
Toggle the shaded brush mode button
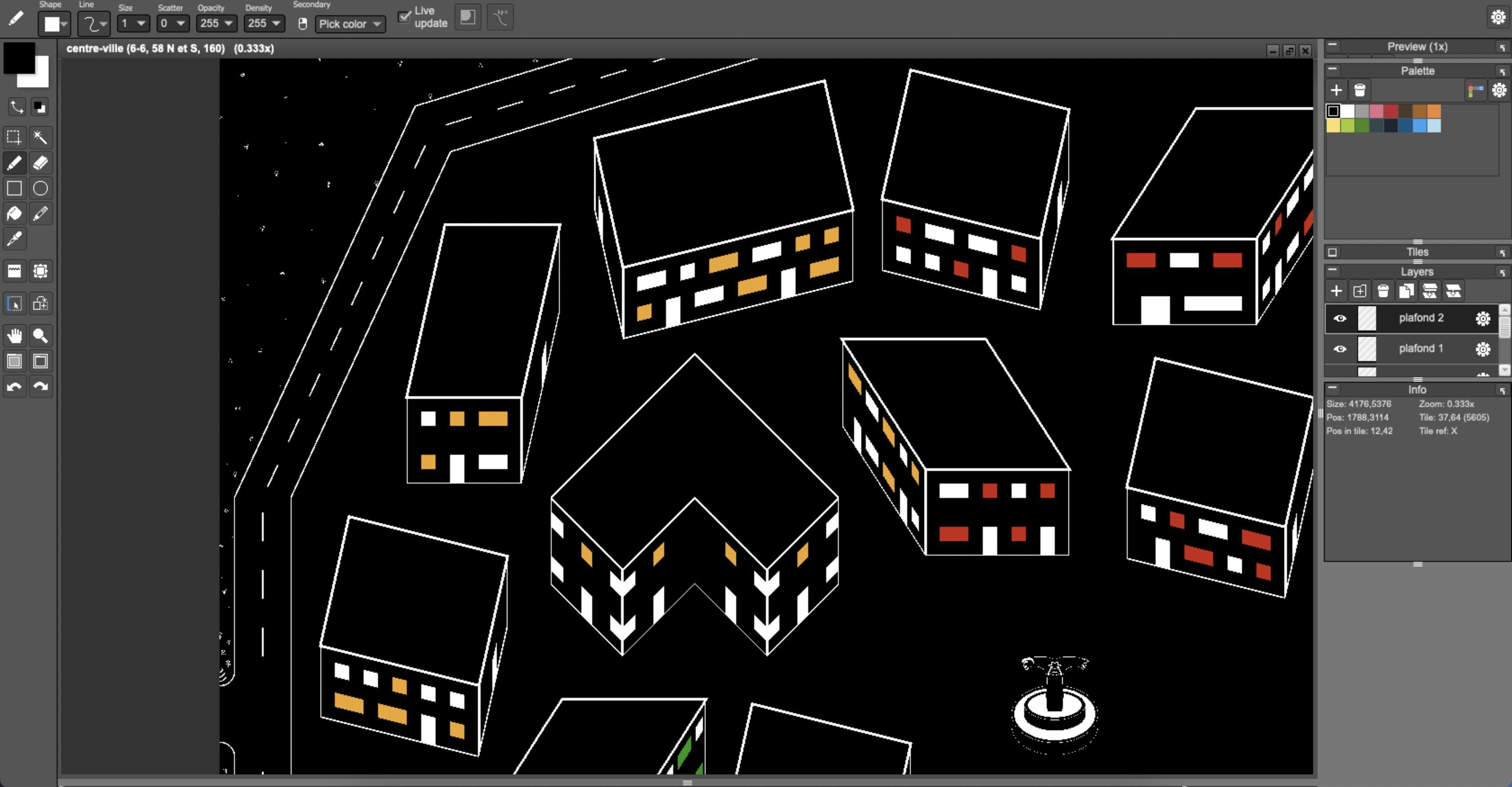coord(468,17)
